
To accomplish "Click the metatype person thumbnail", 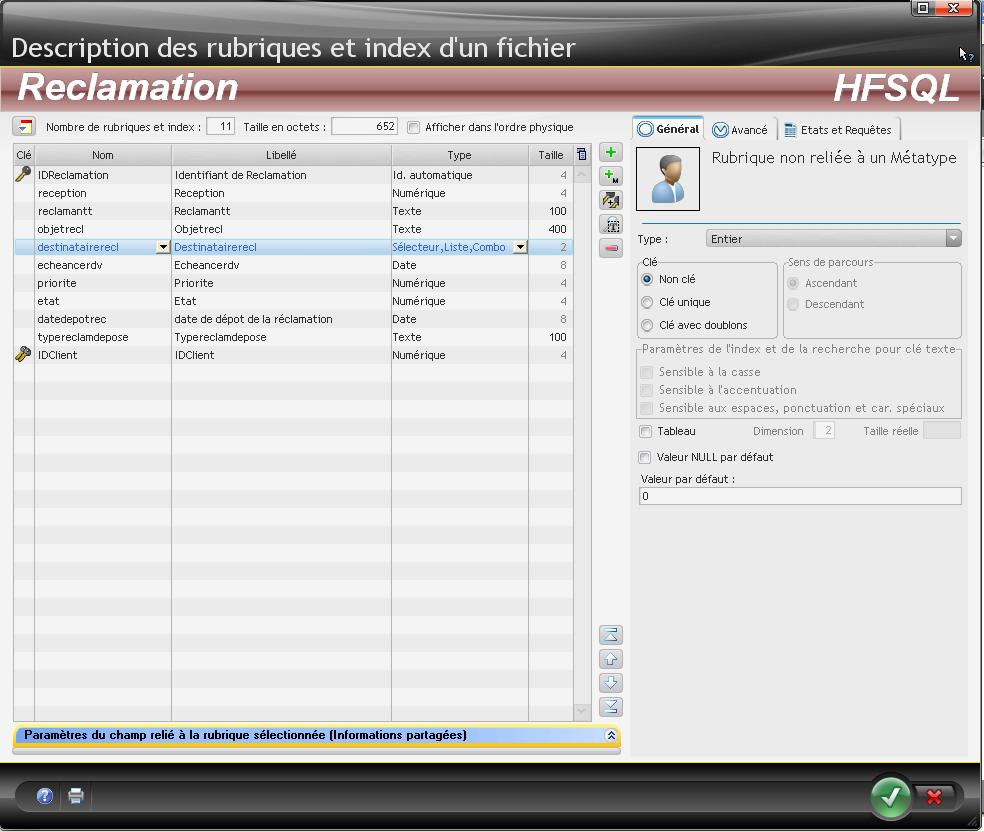I will coord(668,179).
